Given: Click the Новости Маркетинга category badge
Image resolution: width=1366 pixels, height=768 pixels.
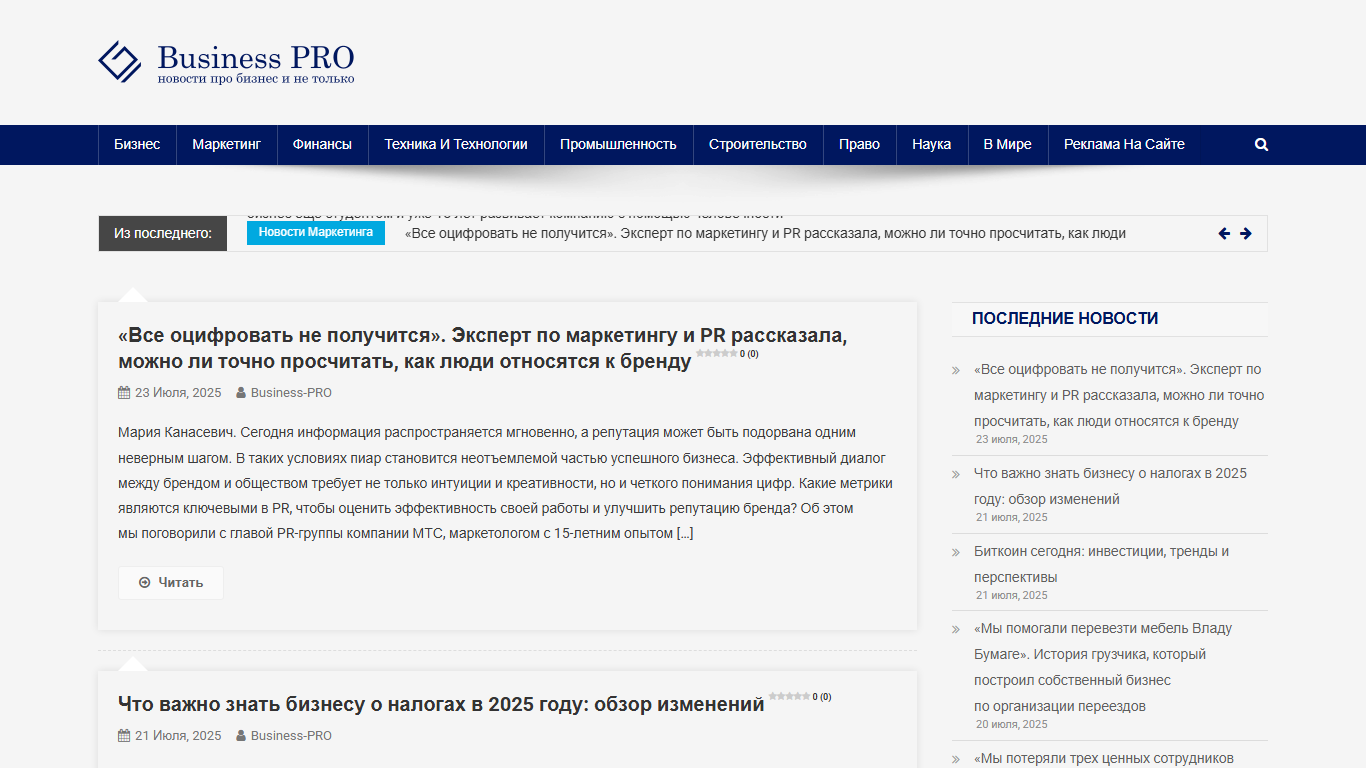Looking at the screenshot, I should click(316, 233).
